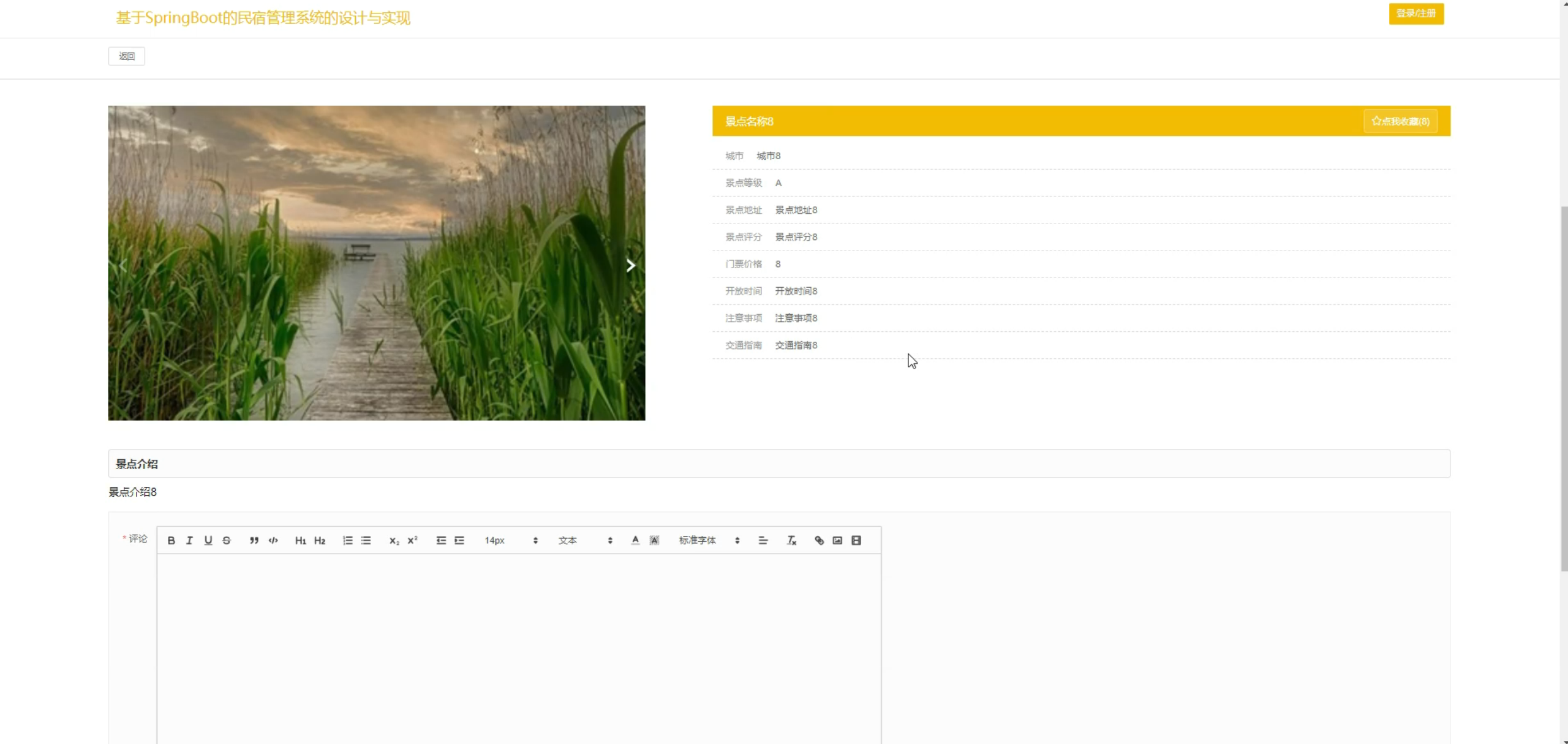Go to next carousel image arrow

coord(630,265)
